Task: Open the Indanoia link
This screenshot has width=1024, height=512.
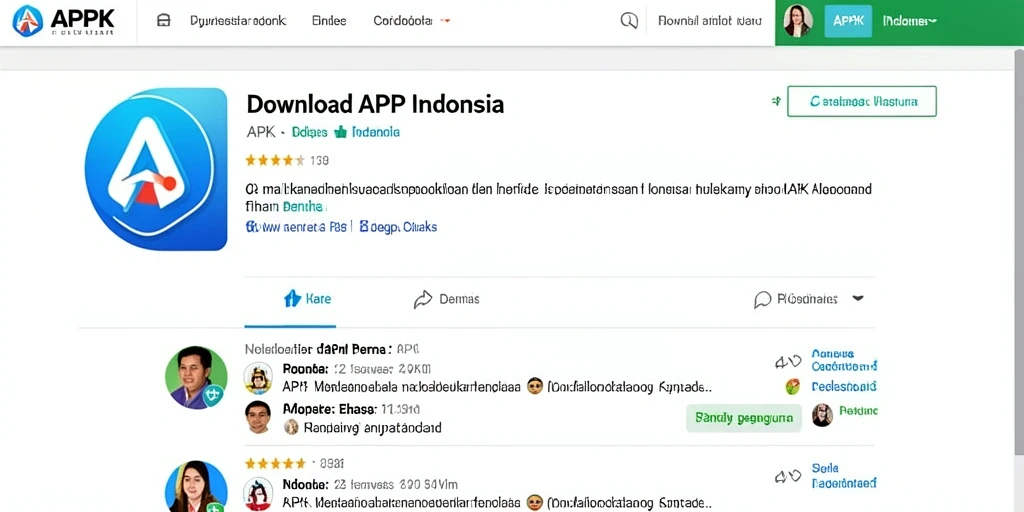Action: [376, 132]
